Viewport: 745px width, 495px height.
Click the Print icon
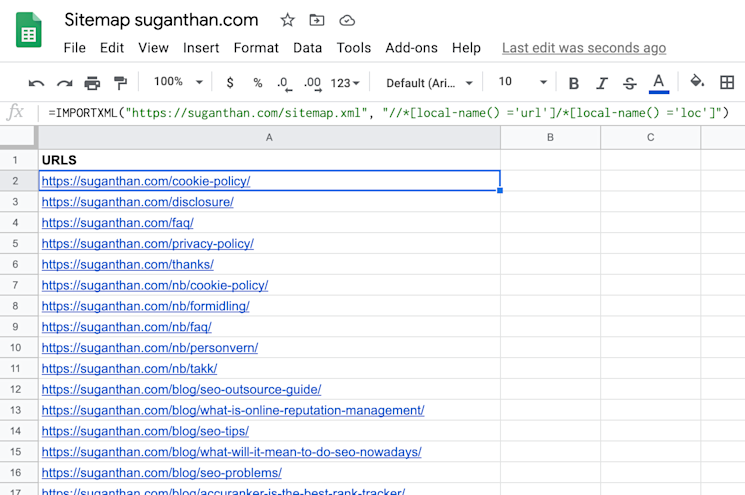click(x=92, y=83)
